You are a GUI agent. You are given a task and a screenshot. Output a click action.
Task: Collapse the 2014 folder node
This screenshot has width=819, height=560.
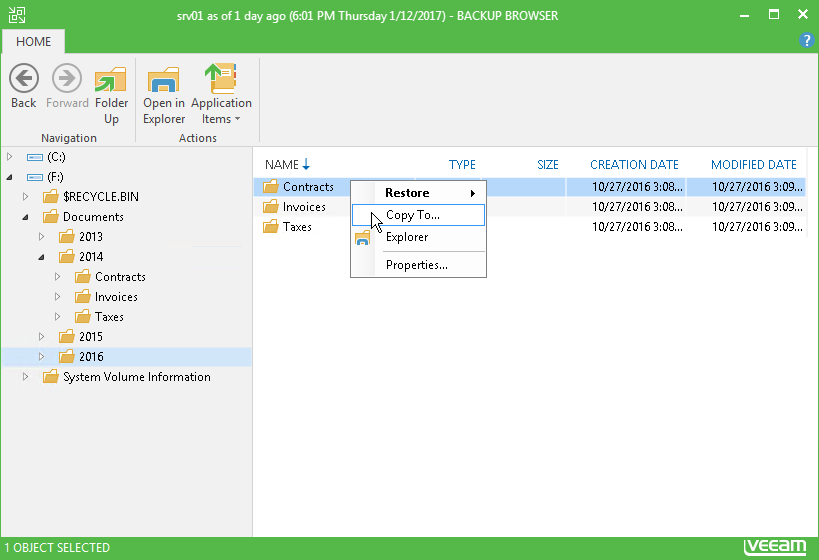[x=41, y=257]
